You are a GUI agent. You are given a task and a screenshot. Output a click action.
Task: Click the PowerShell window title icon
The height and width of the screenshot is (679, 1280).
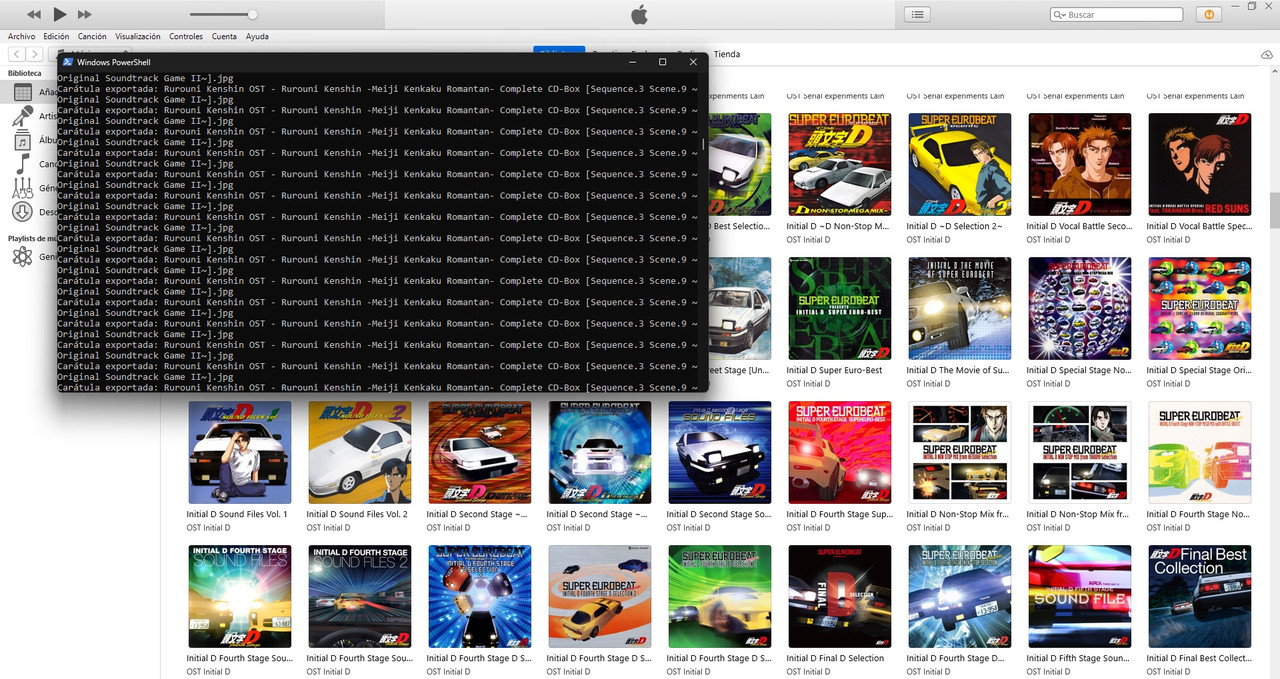pos(68,62)
